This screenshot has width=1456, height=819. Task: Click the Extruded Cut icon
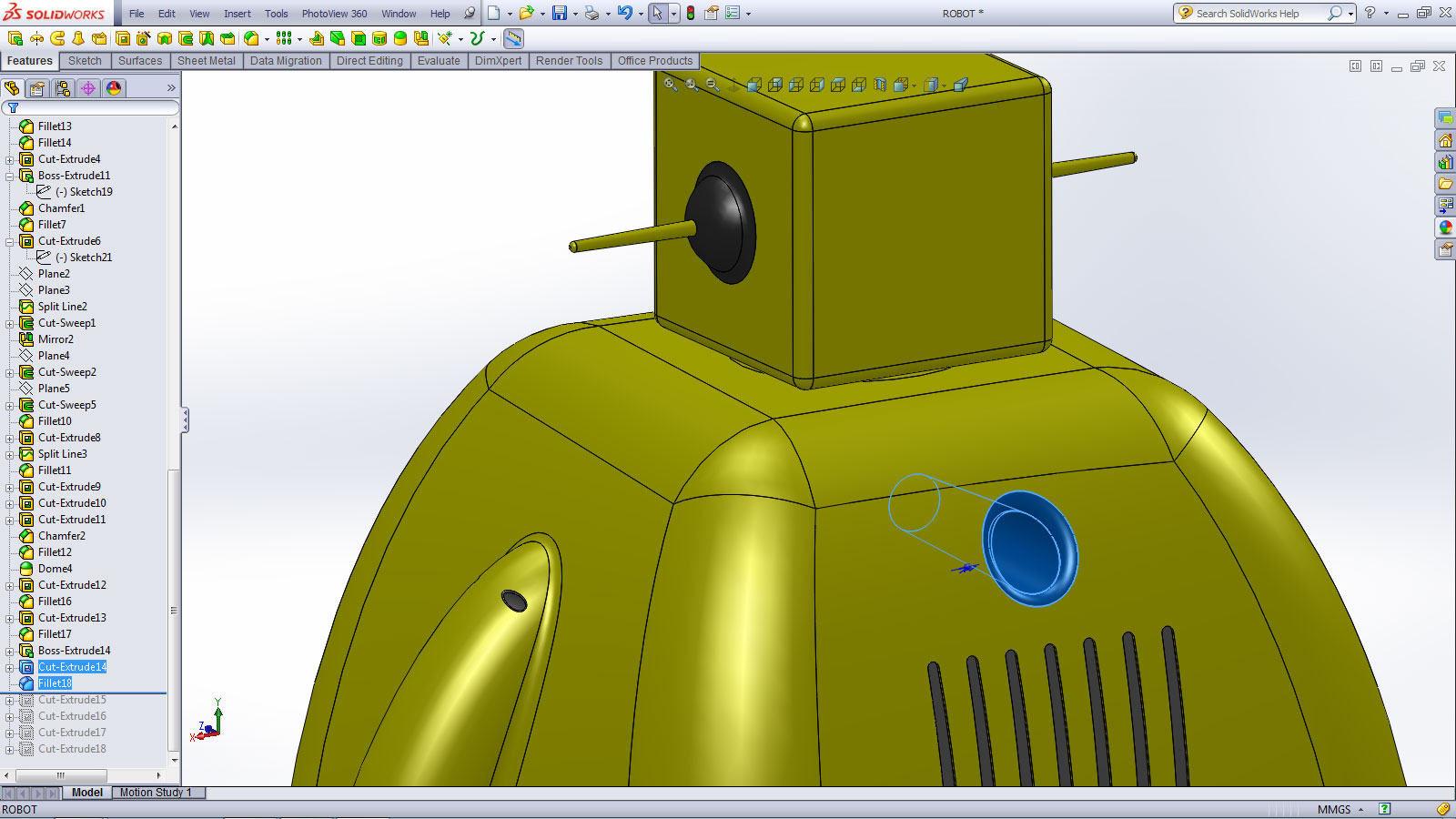(123, 38)
